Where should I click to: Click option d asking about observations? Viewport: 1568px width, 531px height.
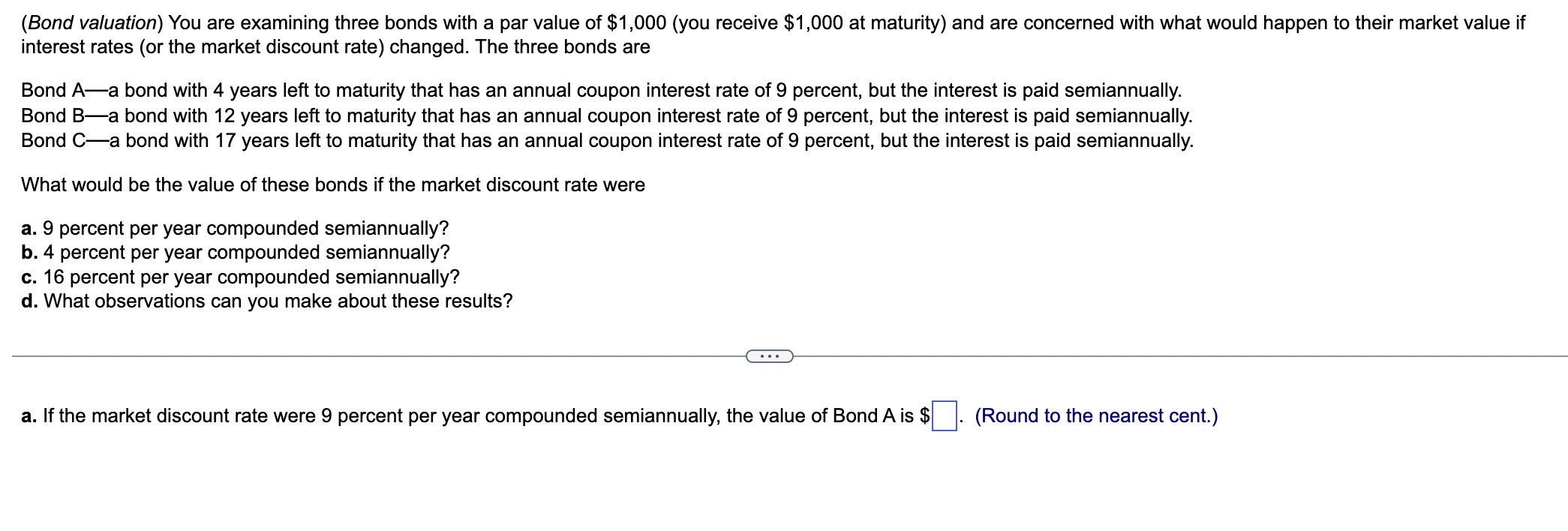tap(267, 301)
